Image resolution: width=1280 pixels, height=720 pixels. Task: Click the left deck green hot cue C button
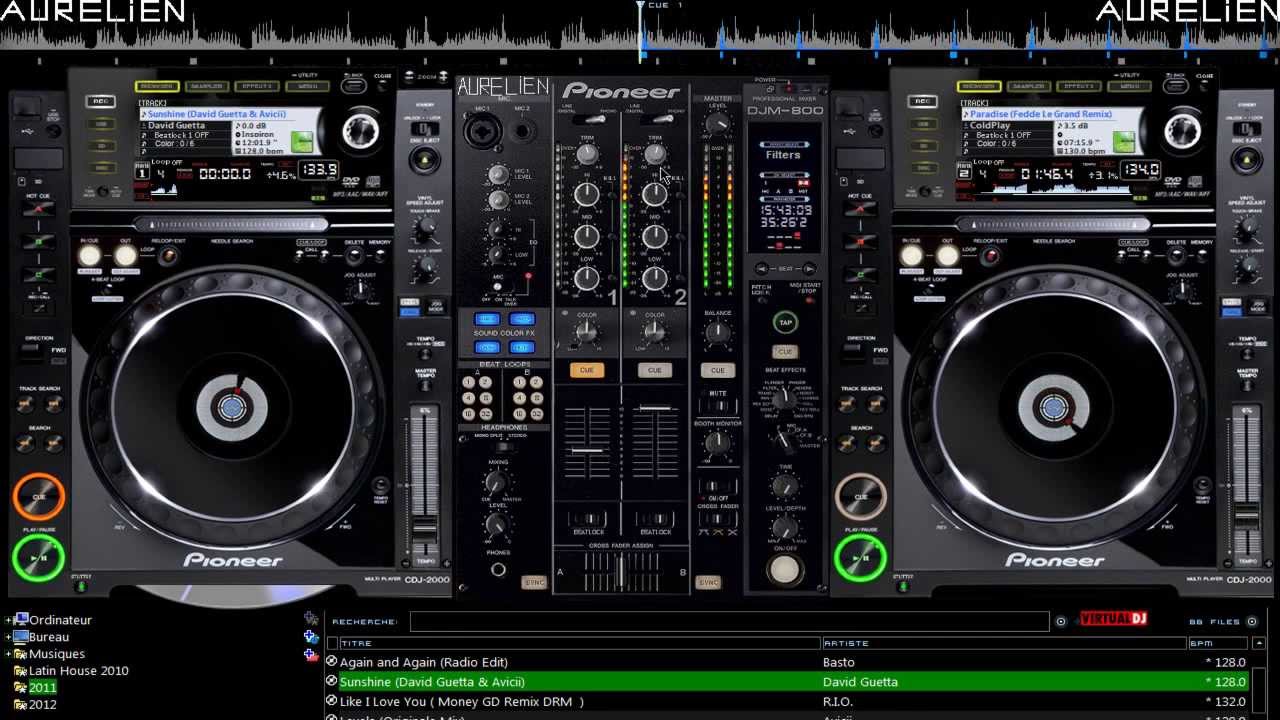(x=39, y=274)
